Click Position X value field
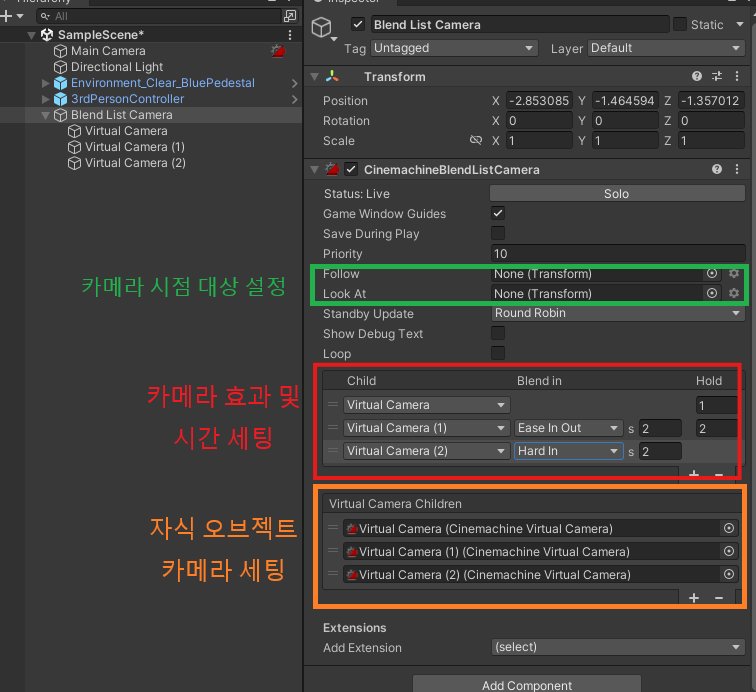 pos(539,101)
